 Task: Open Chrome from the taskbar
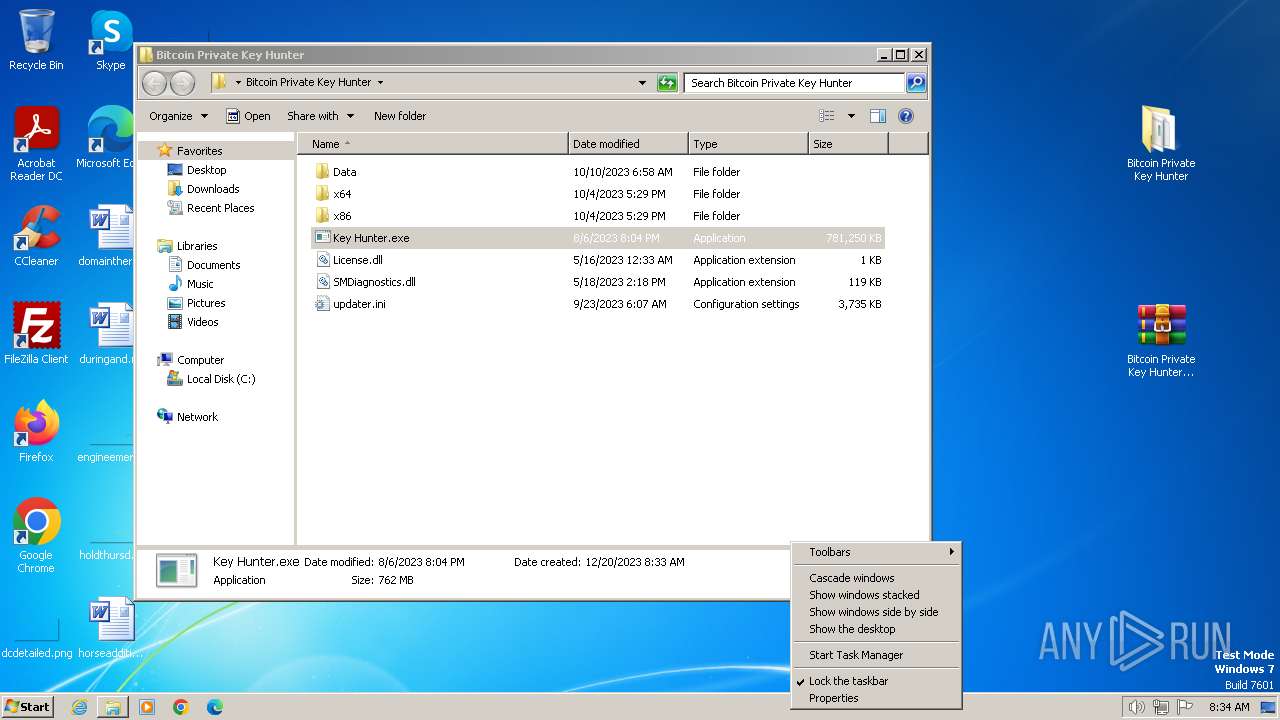181,707
